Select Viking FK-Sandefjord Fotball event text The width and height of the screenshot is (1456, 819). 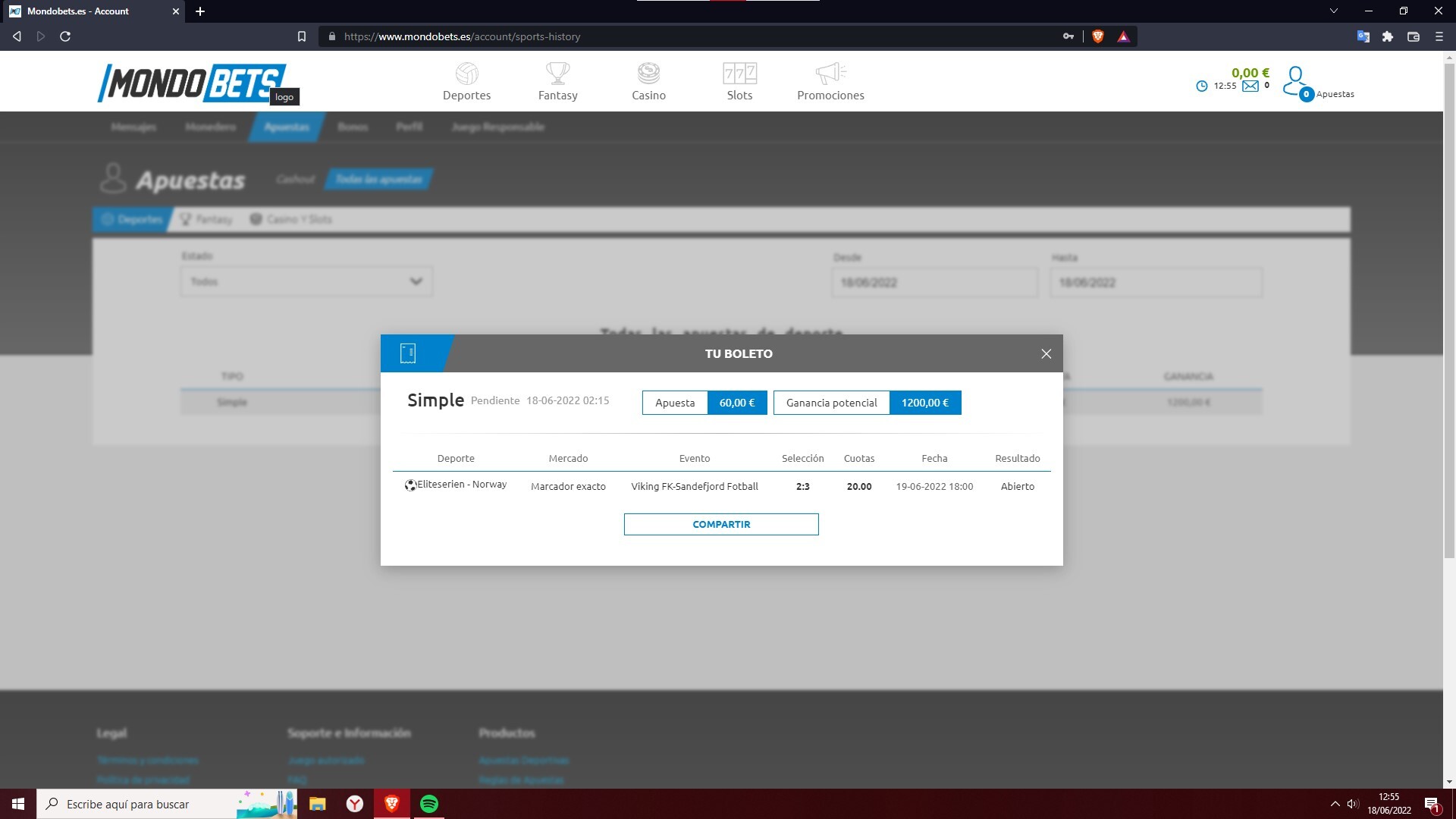[695, 486]
